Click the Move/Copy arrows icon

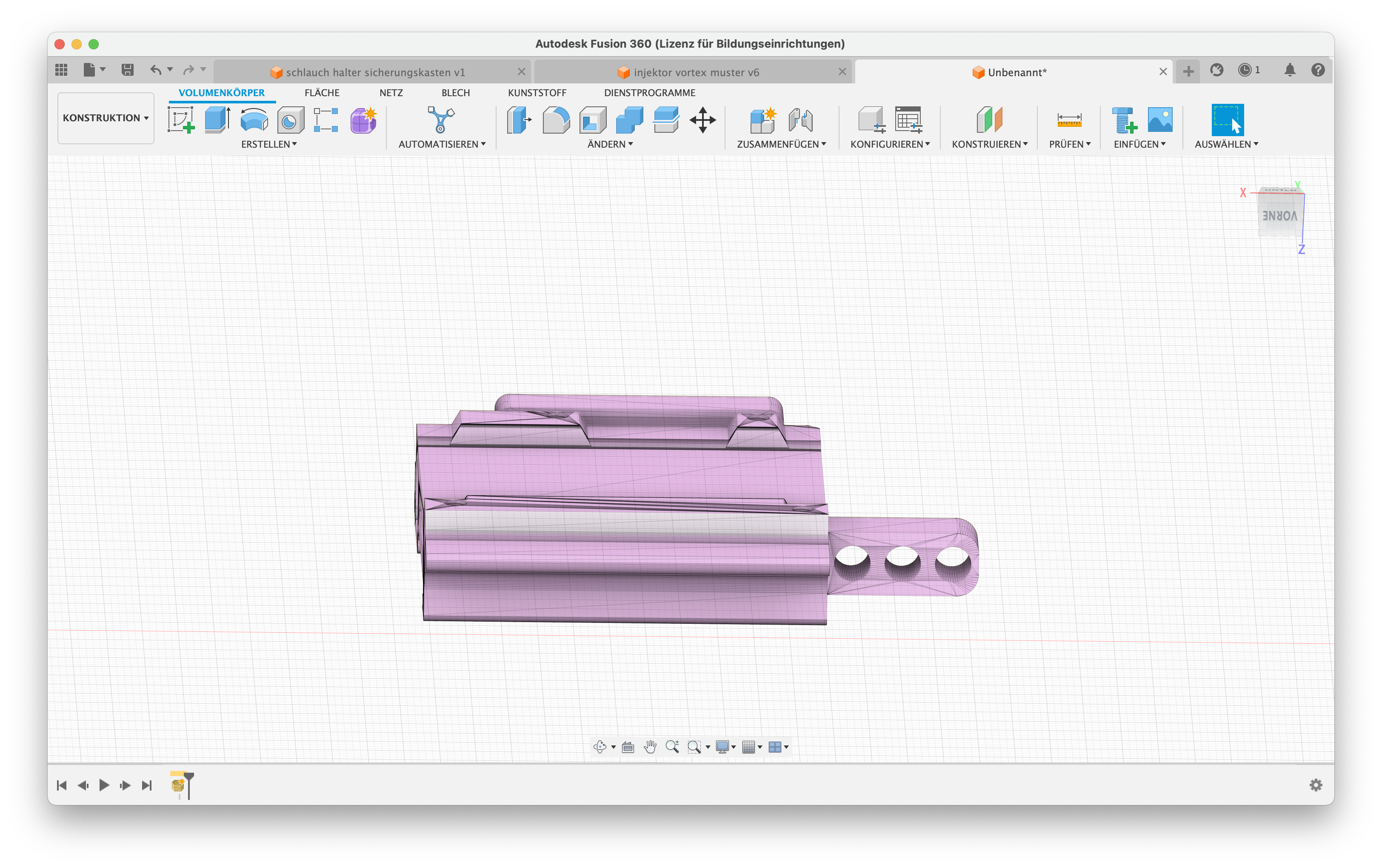point(702,120)
